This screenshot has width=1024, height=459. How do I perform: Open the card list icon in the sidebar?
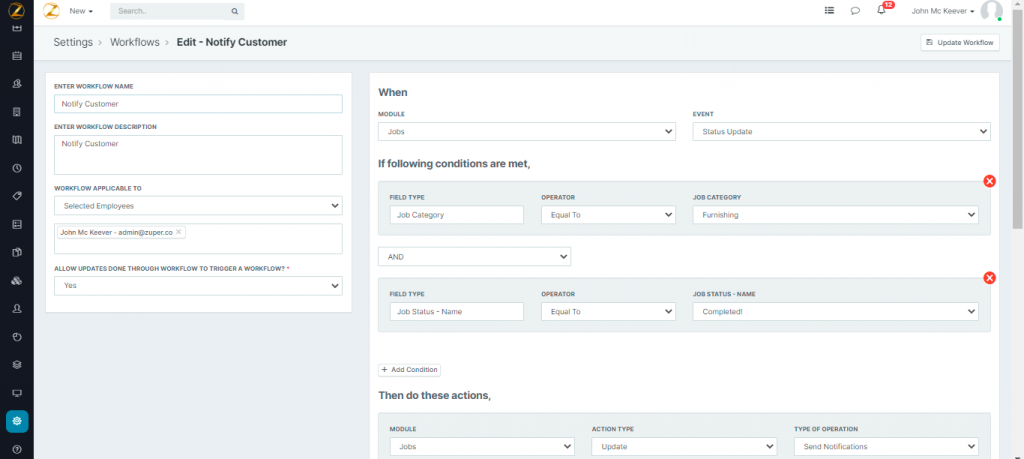pyautogui.click(x=17, y=224)
